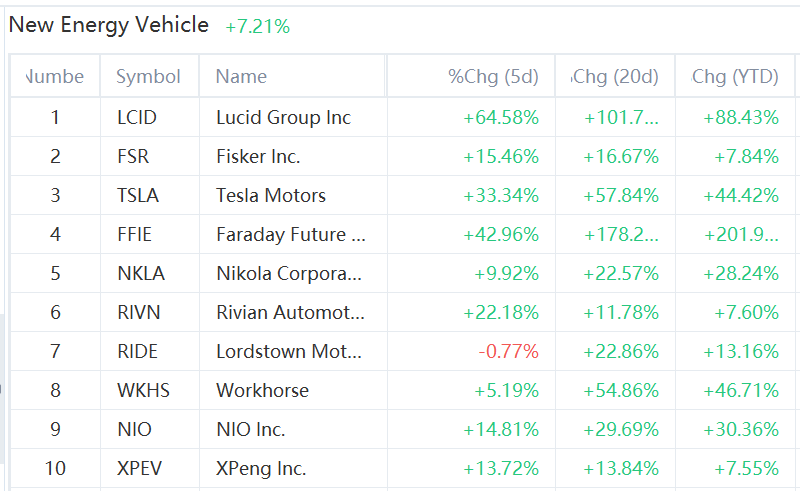The height and width of the screenshot is (491, 800).
Task: Sort by Chg (20d) column header
Action: coord(615,76)
